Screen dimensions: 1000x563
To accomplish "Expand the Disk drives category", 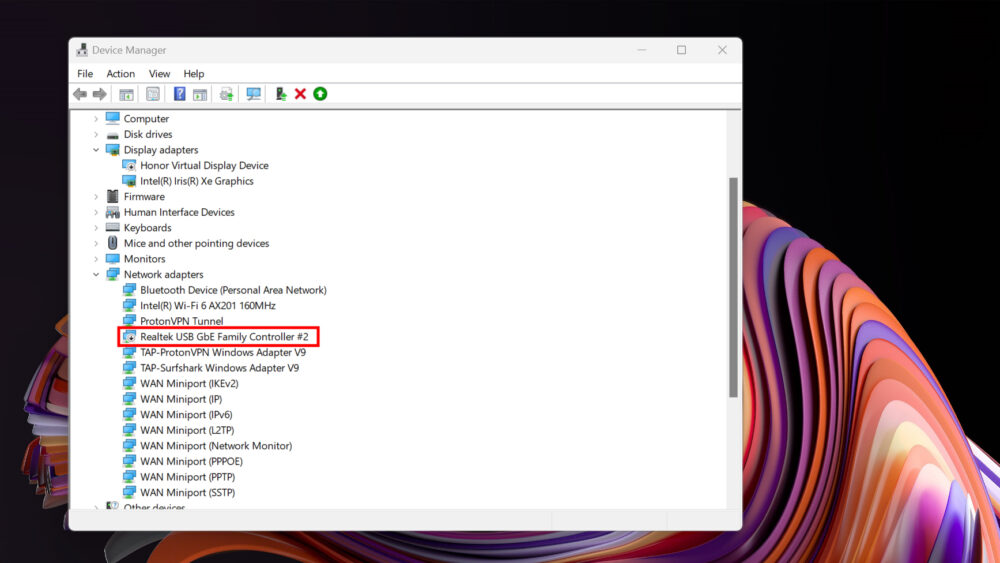I will coord(97,135).
